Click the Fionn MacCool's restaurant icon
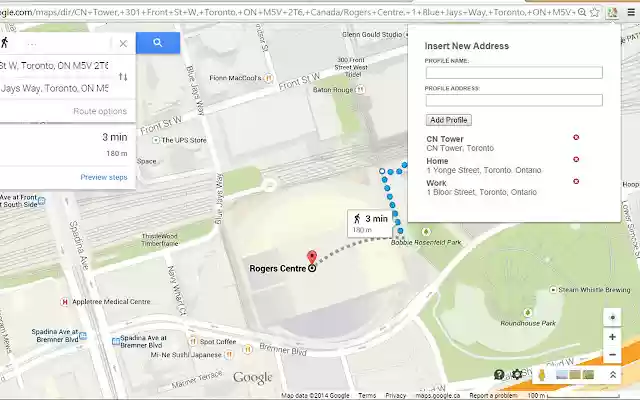 tap(268, 78)
